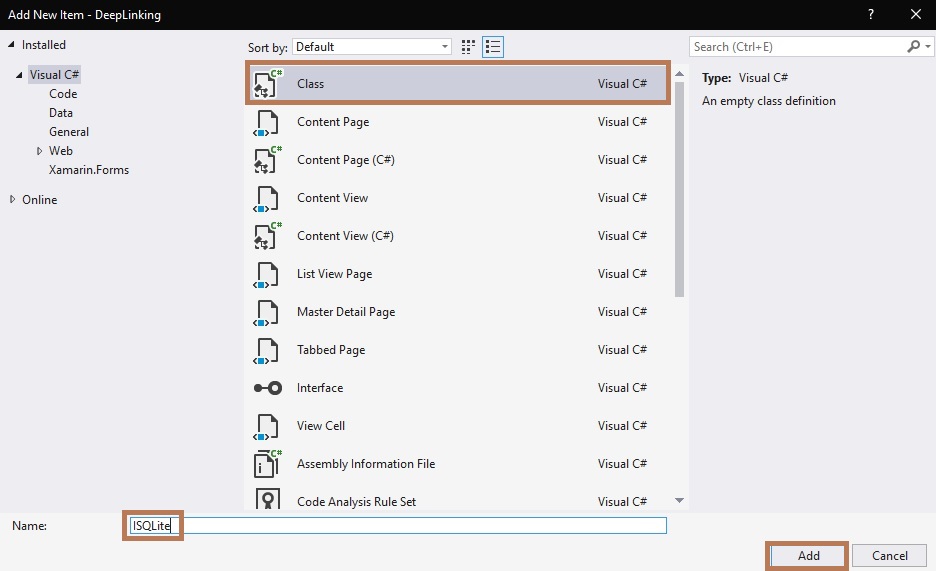Collapse the Installed tree node

(x=11, y=45)
